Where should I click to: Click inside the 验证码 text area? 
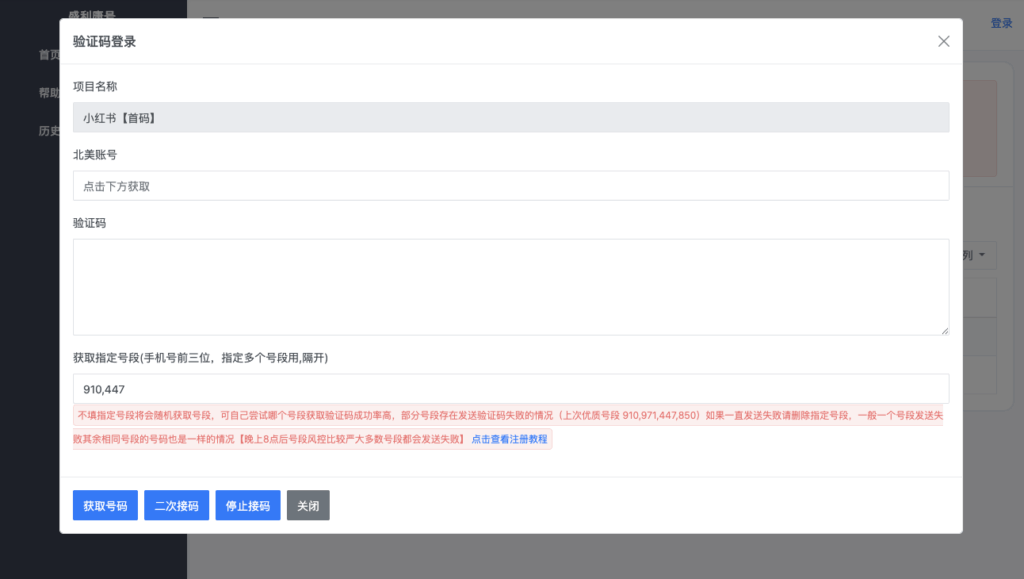click(x=511, y=286)
